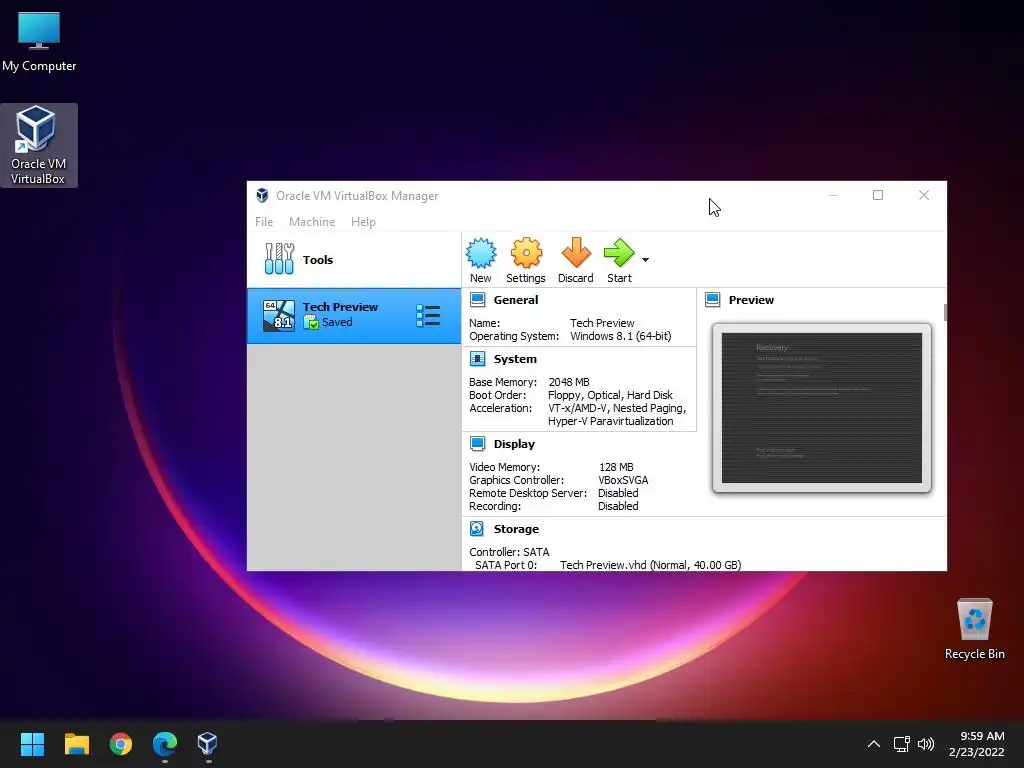Screen dimensions: 1024x768
Task: Click the Storage section disk icon
Action: click(x=477, y=528)
